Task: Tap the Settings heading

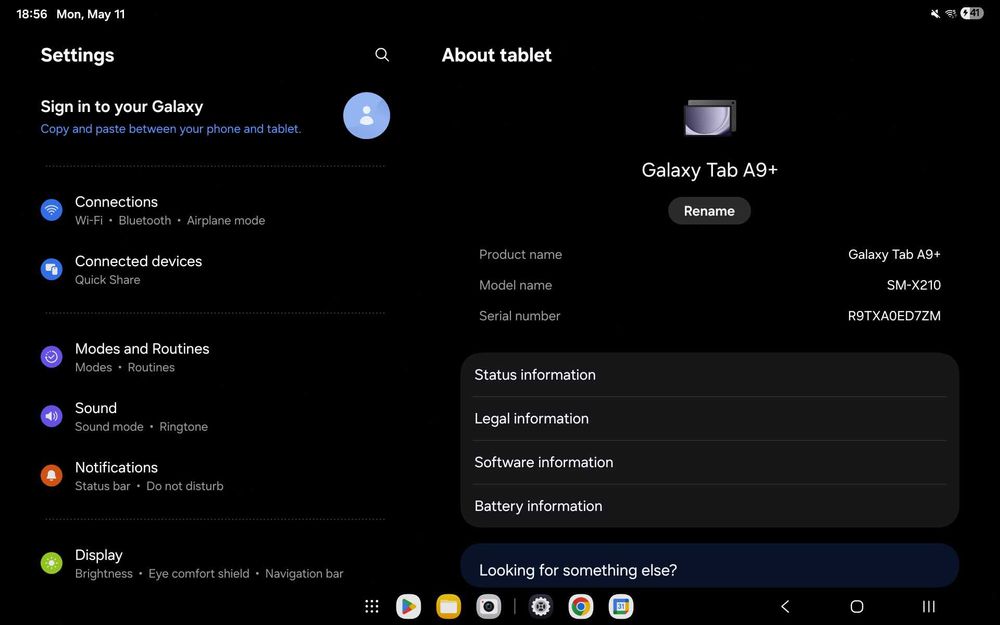Action: click(x=77, y=55)
